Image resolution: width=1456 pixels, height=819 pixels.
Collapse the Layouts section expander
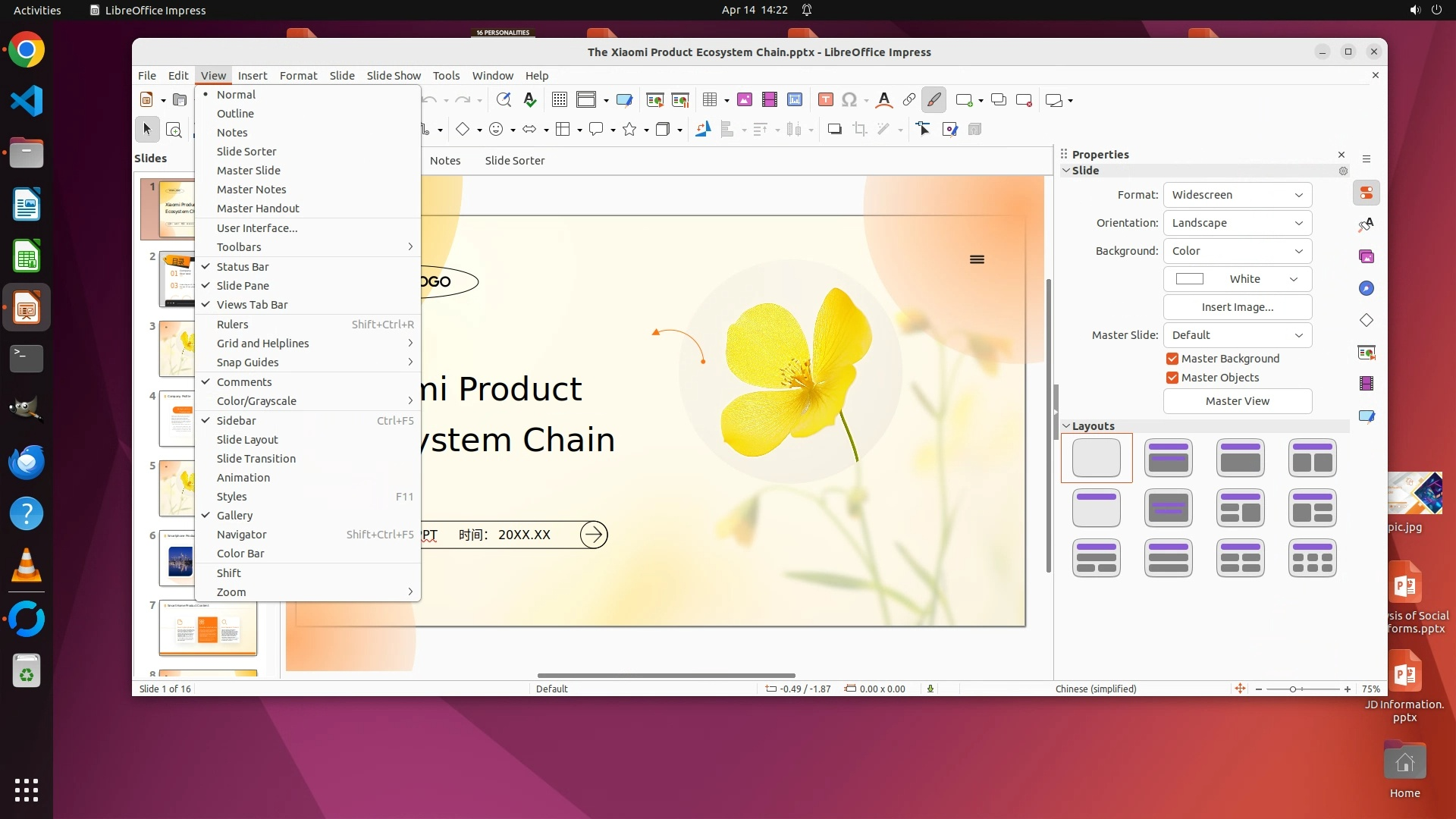tap(1066, 426)
